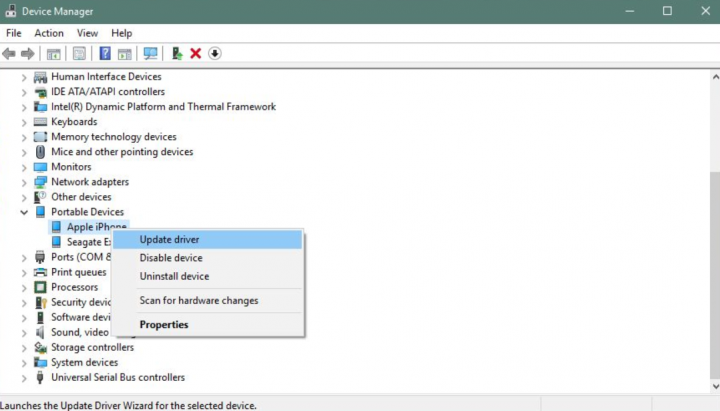
Task: Click the circled down-arrow toolbar icon
Action: tap(214, 53)
